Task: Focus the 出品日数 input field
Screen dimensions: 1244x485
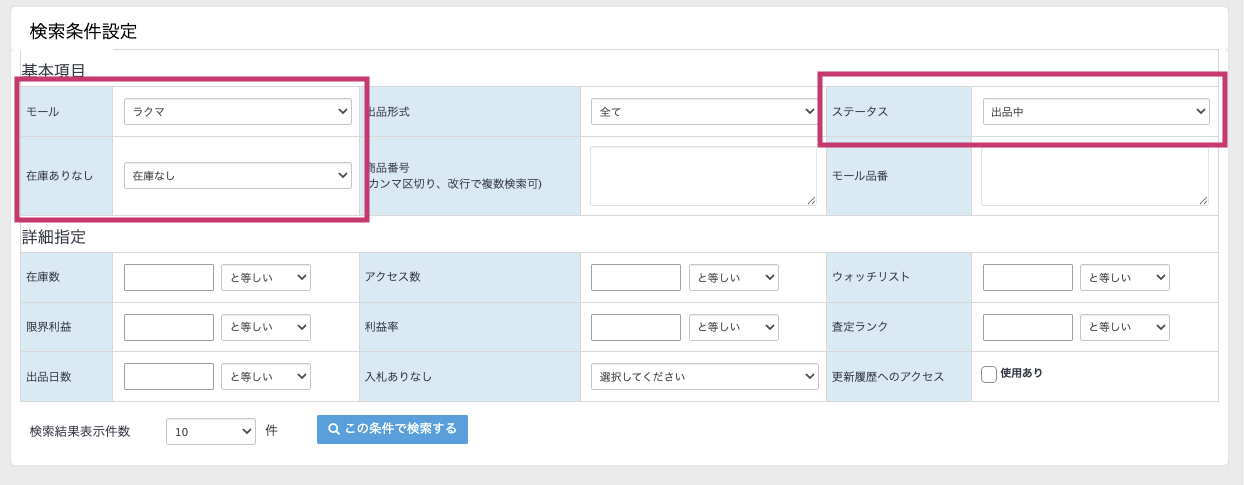Action: 168,376
